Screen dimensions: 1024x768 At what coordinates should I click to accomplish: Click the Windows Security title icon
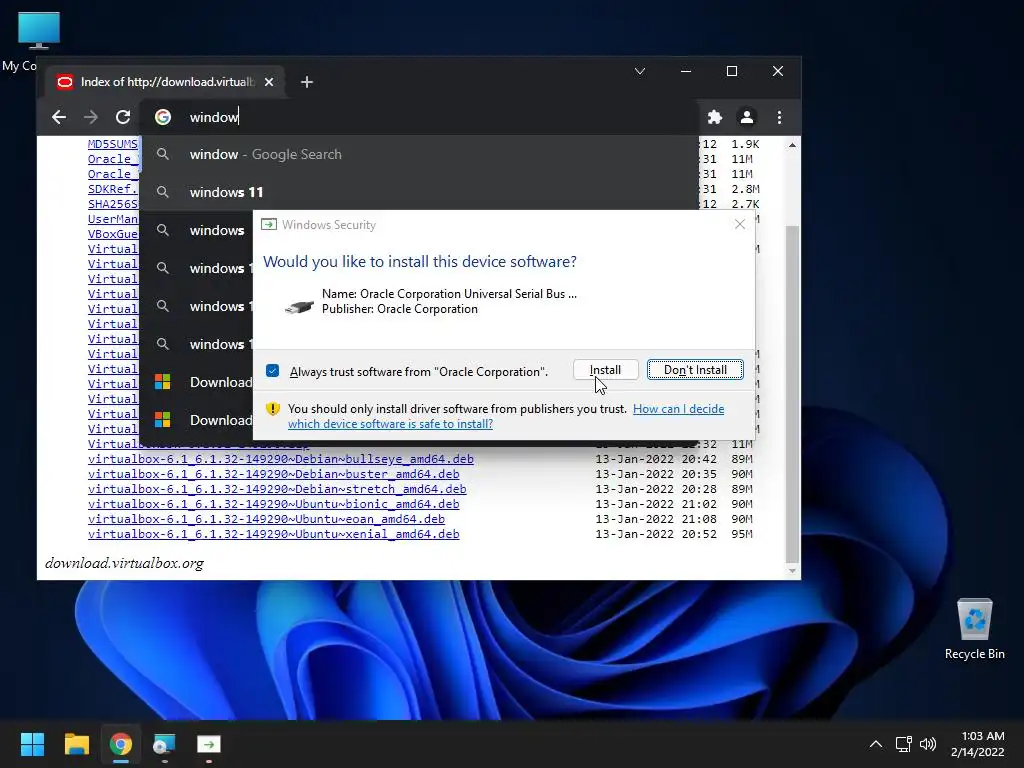(x=268, y=225)
